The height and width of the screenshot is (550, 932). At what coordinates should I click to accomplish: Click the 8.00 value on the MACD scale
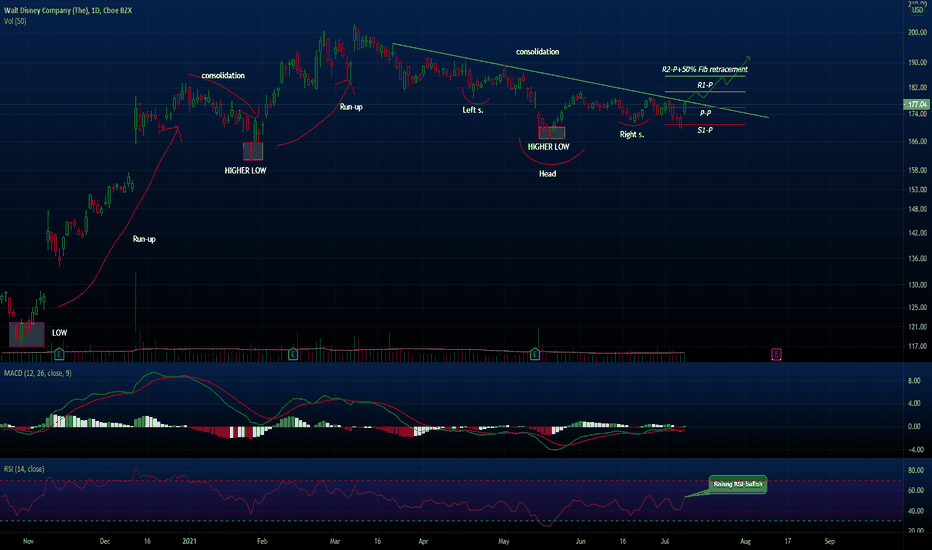(914, 381)
